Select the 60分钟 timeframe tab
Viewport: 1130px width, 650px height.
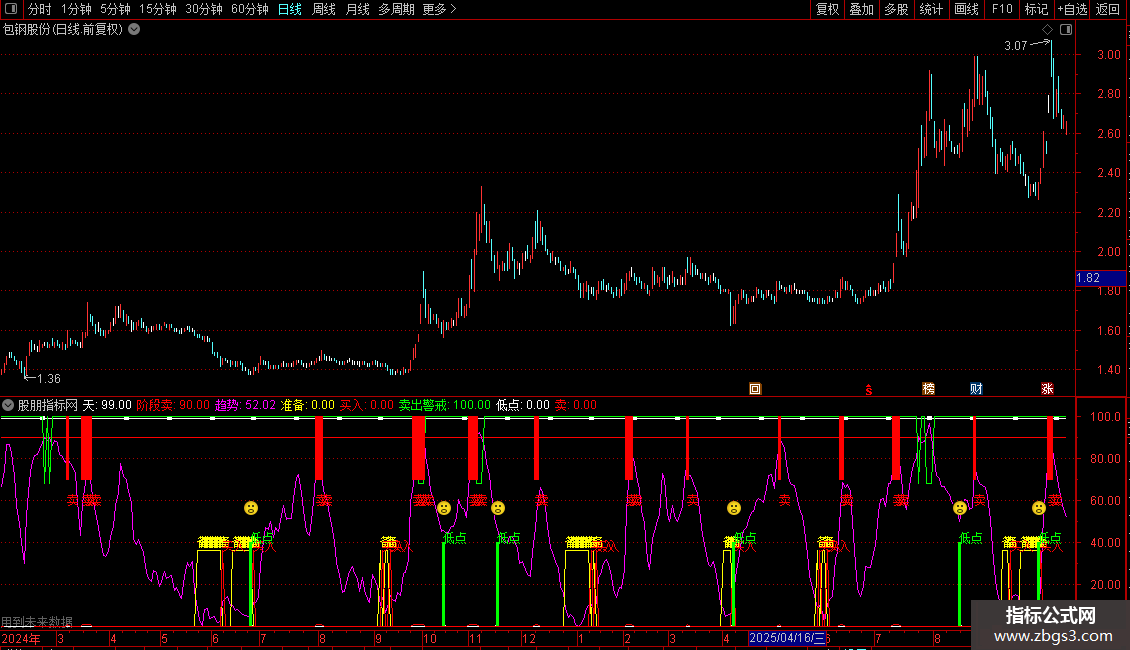(x=249, y=9)
